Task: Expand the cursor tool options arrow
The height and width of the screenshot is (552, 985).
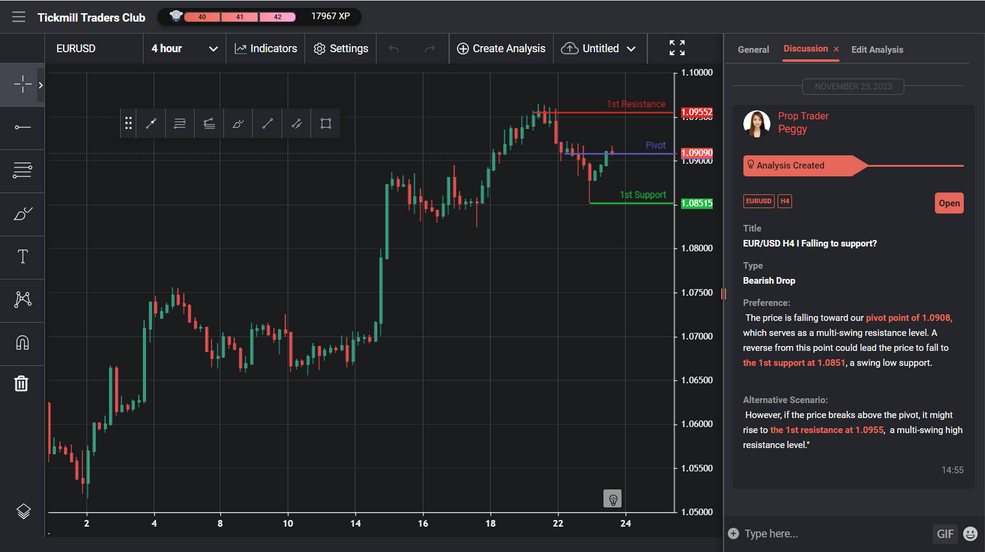Action: pyautogui.click(x=41, y=85)
